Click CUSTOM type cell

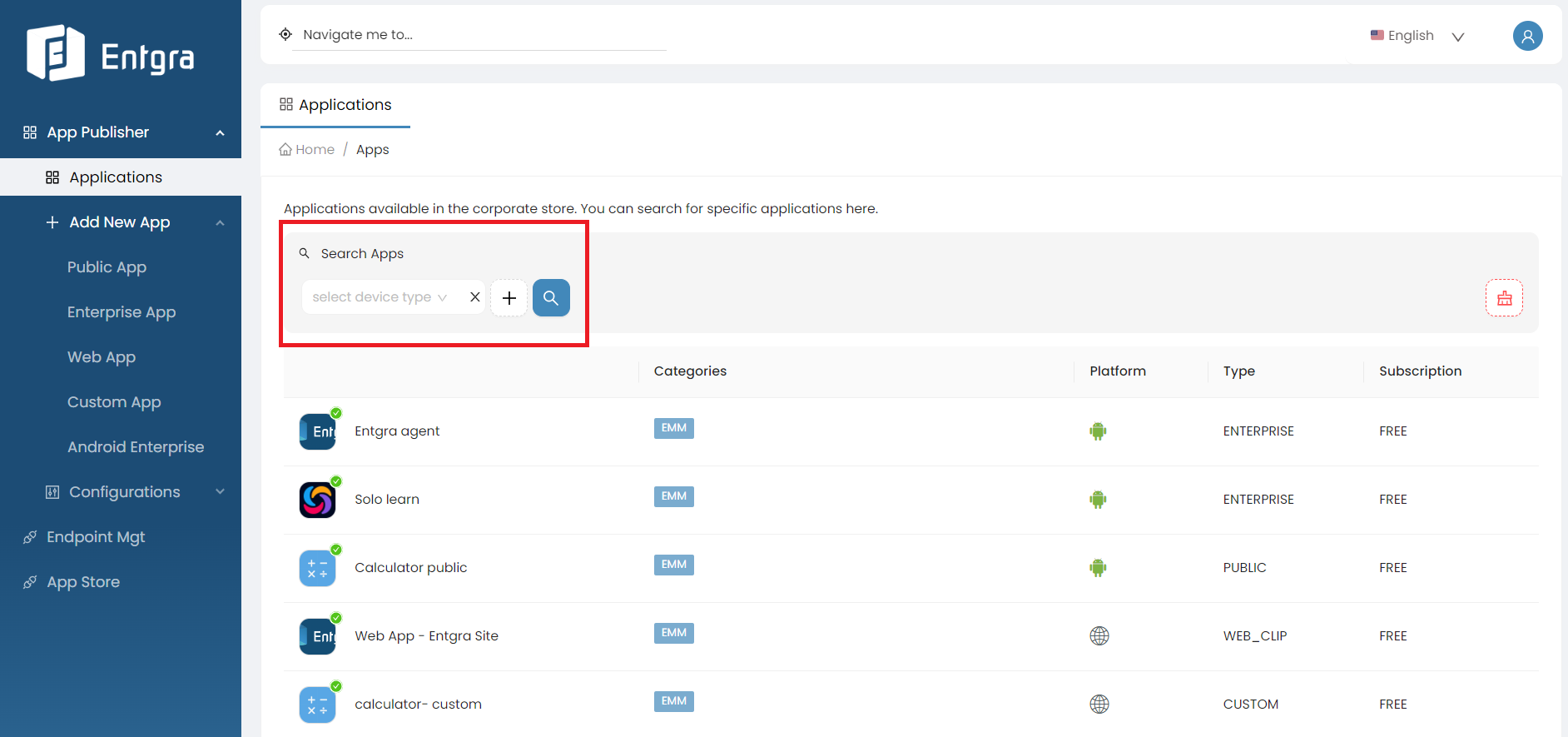click(x=1251, y=705)
